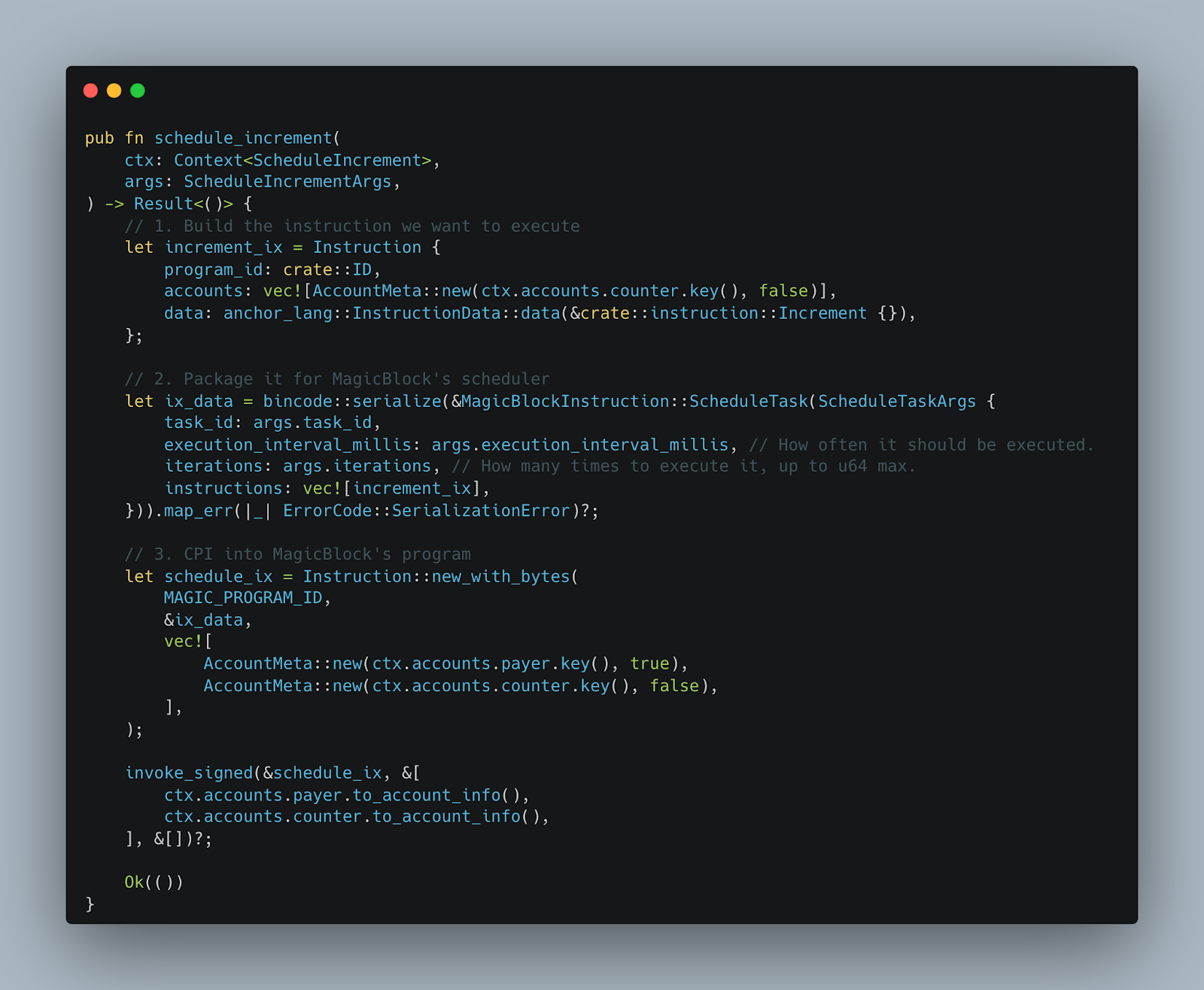The image size is (1204, 990).
Task: Click the bincode::serialize call
Action: point(351,401)
